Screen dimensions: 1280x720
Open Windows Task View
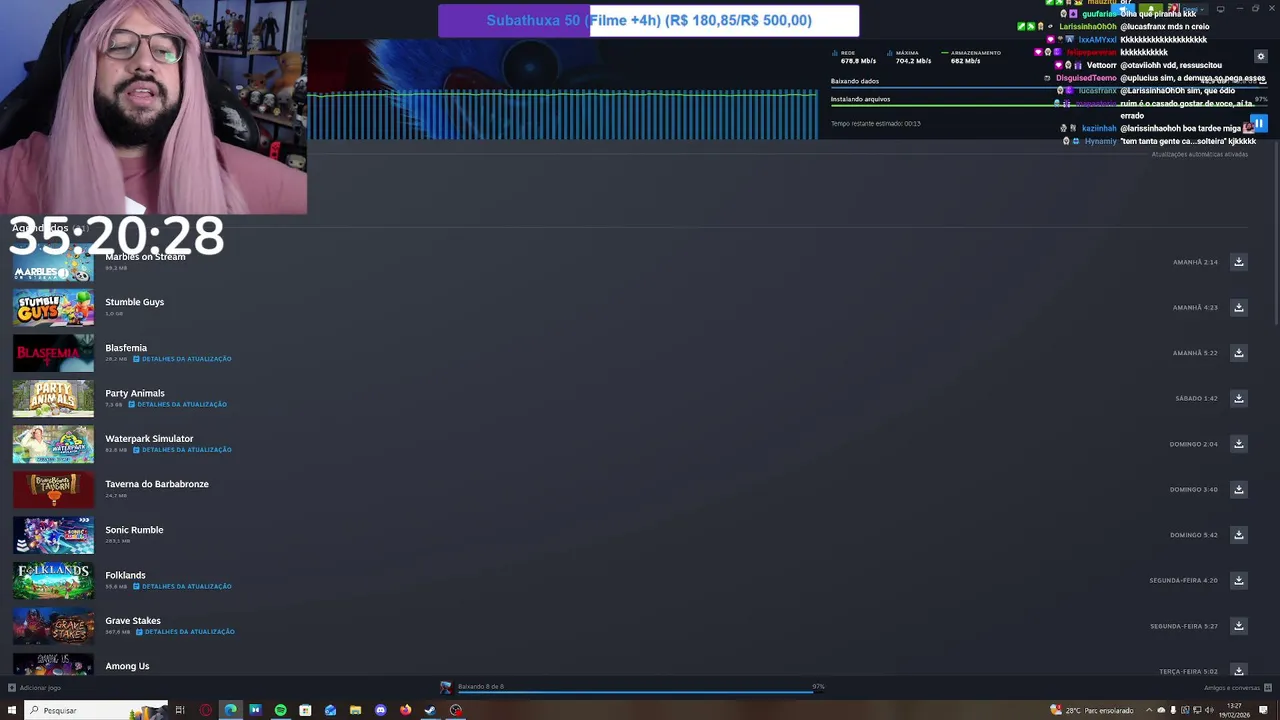click(x=180, y=710)
